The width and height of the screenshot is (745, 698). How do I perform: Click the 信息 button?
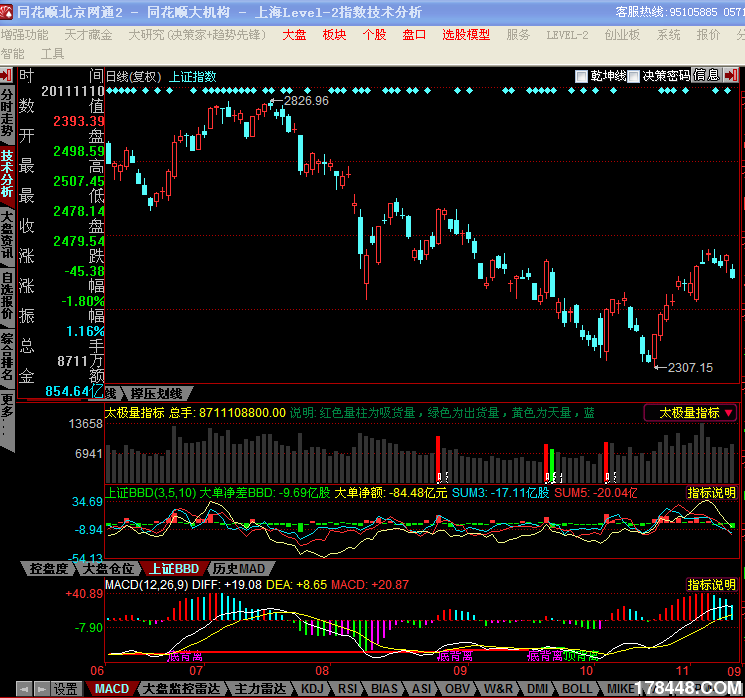pos(706,75)
